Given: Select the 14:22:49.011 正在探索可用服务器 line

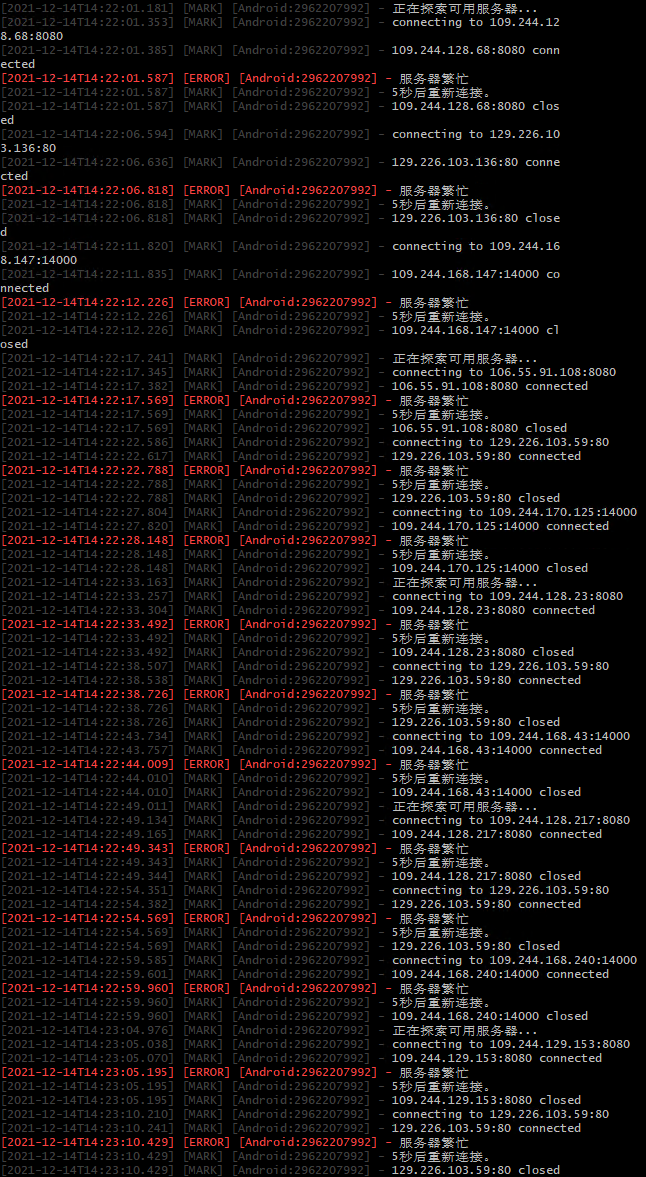Looking at the screenshot, I should point(269,807).
